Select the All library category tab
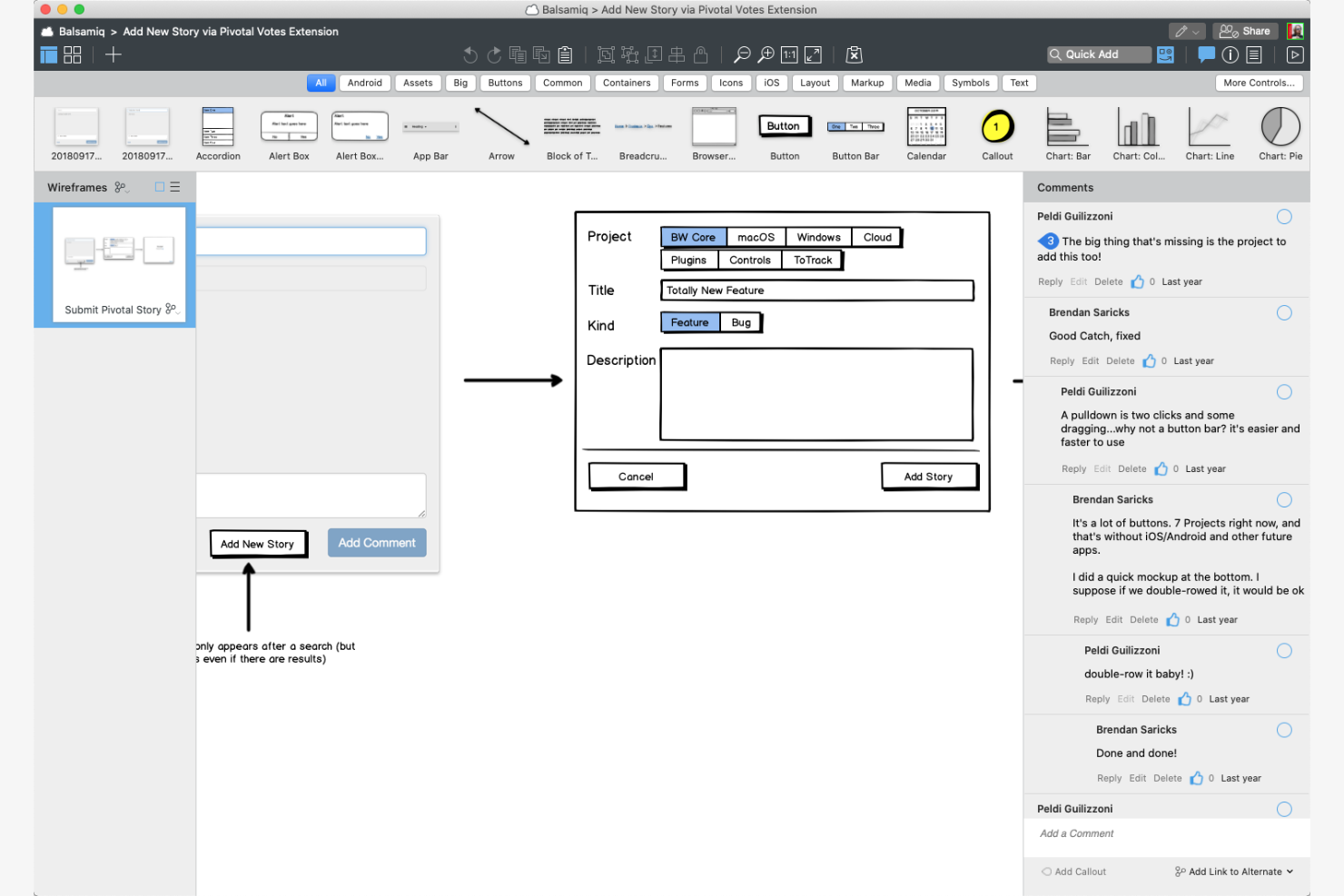 point(321,83)
